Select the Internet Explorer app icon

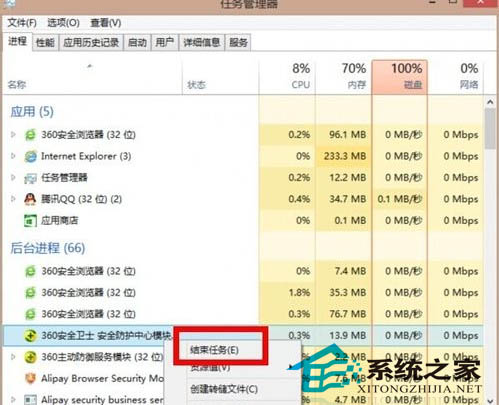click(x=30, y=156)
